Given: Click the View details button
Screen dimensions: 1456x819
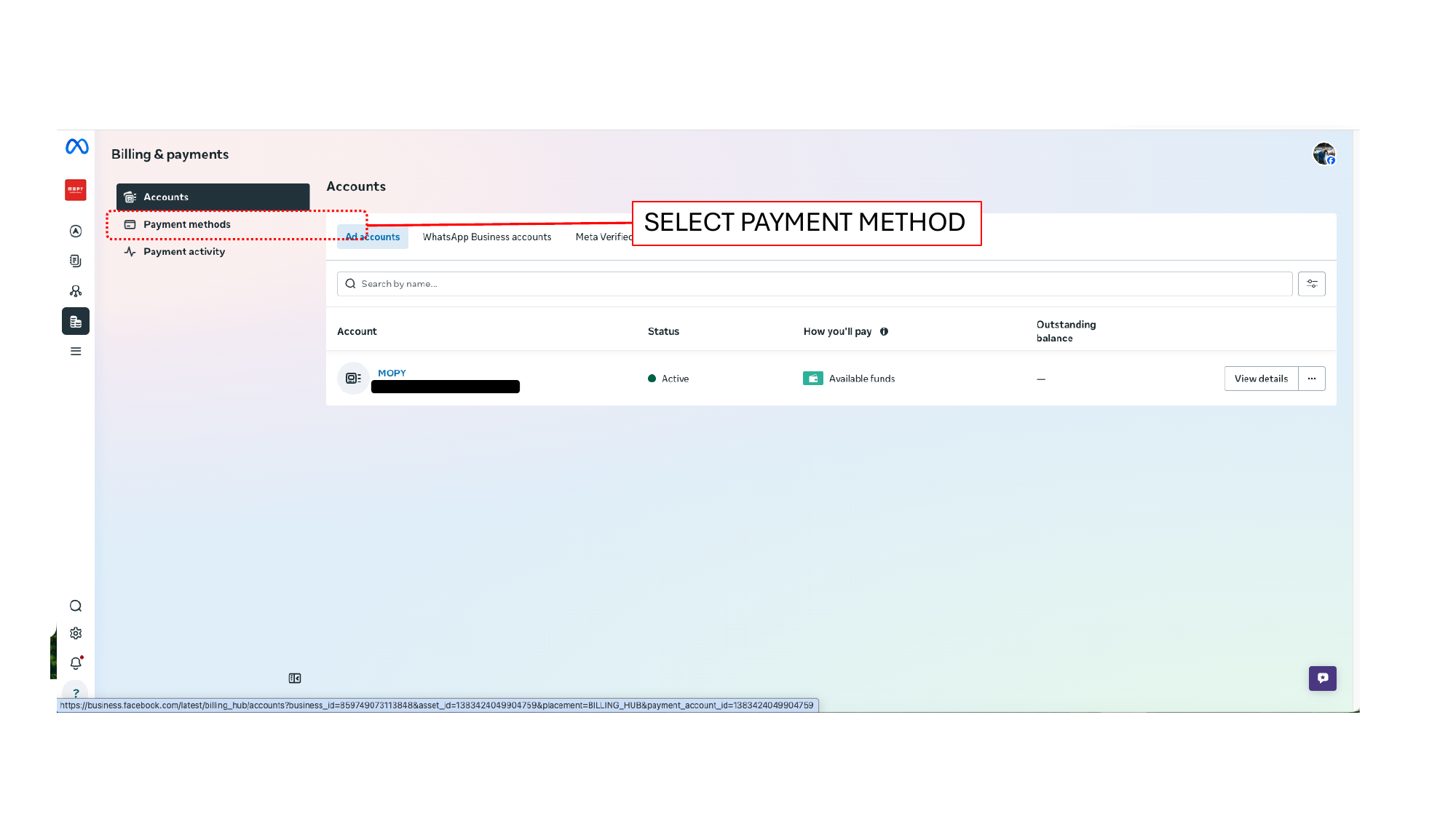Looking at the screenshot, I should pos(1261,378).
